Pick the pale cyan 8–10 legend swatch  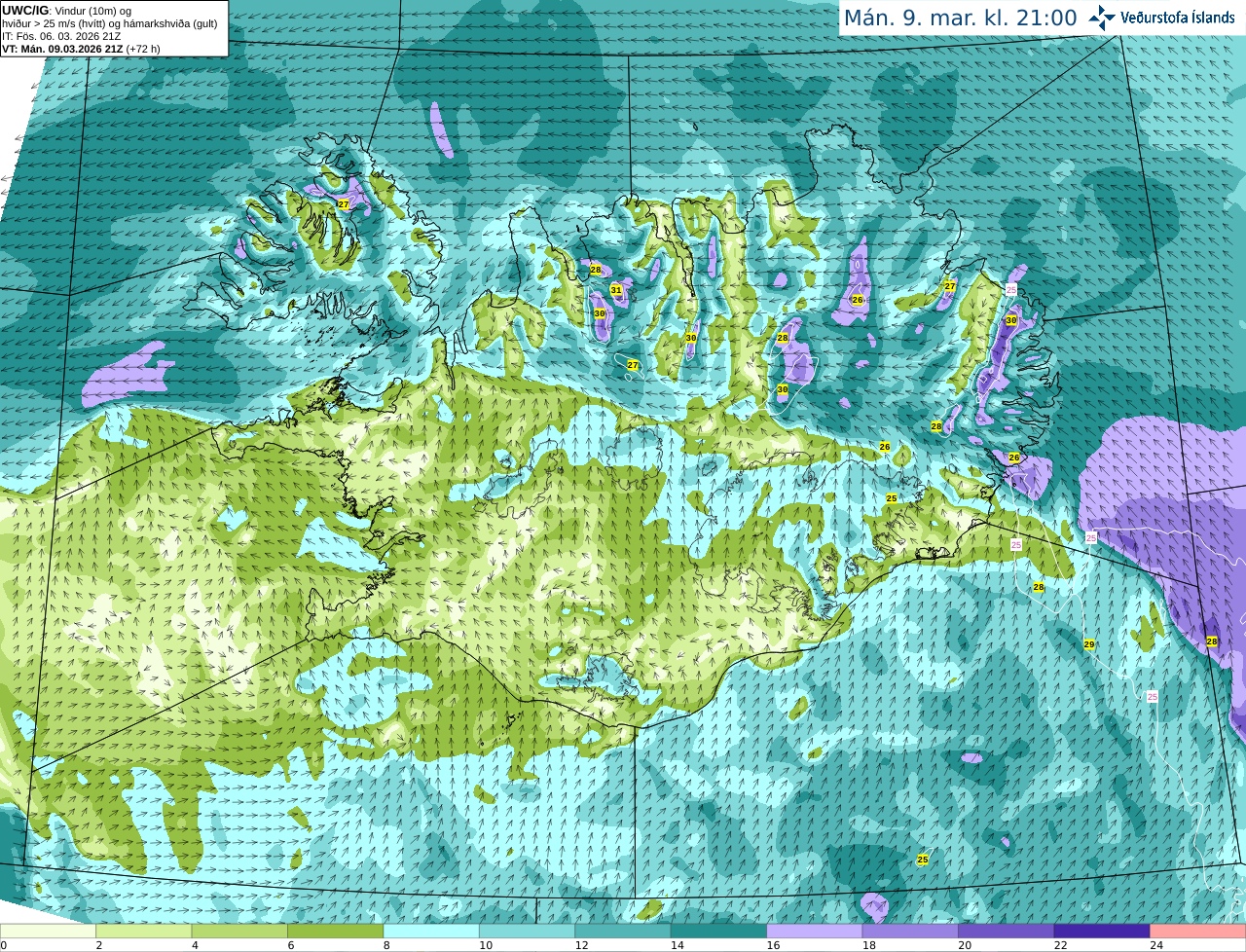coord(431,931)
